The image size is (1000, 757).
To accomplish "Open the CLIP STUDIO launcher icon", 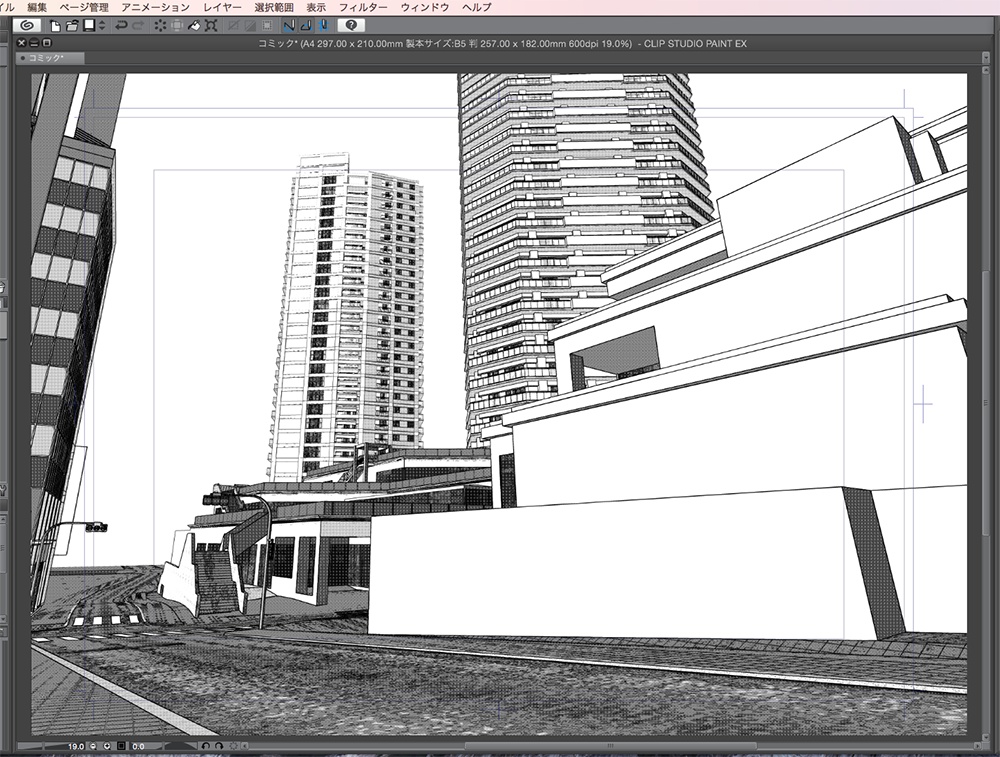I will point(27,26).
